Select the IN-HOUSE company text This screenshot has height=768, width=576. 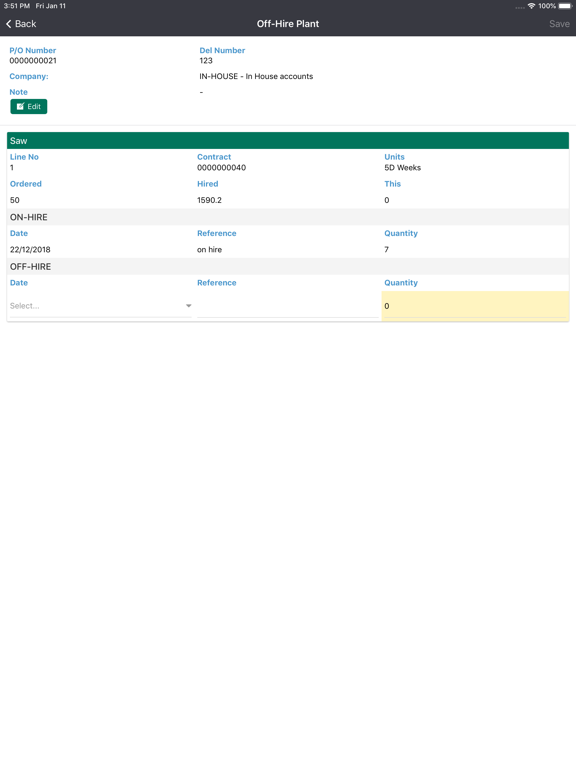(256, 76)
